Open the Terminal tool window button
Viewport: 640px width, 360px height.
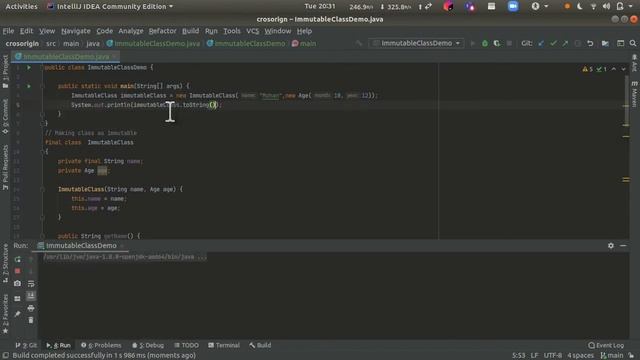[x=224, y=345]
